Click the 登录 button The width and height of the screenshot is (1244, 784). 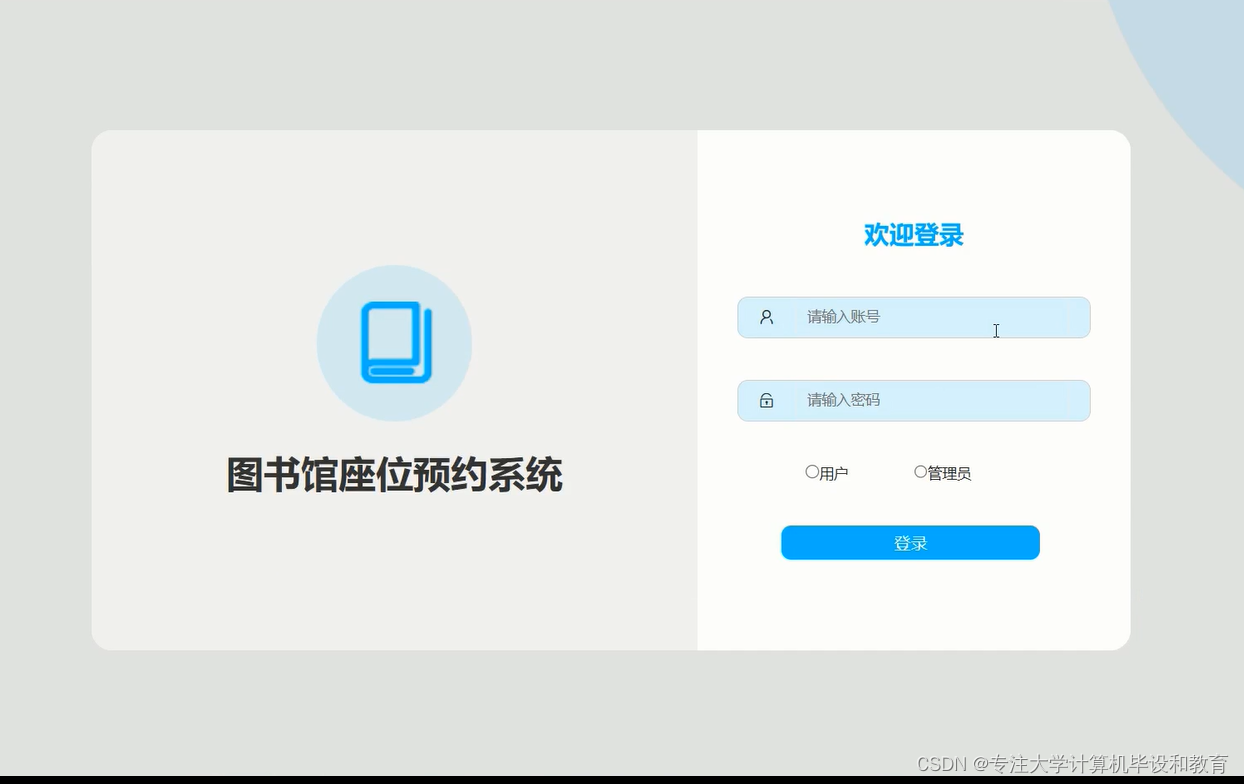[910, 543]
